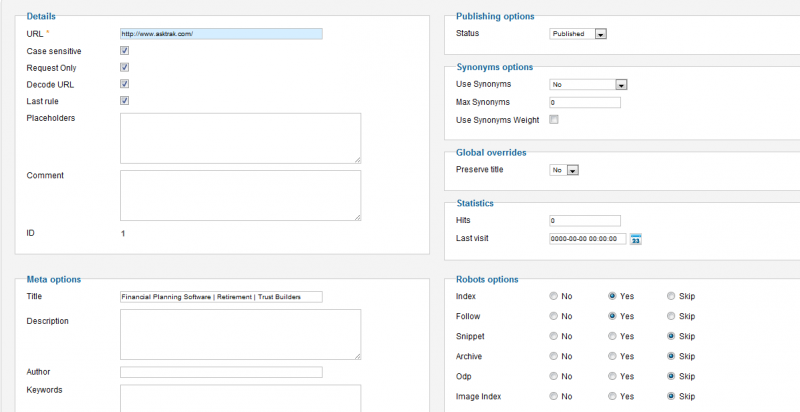Click the Max Synonyms input field
Screen dimensions: 800x412
(x=585, y=102)
